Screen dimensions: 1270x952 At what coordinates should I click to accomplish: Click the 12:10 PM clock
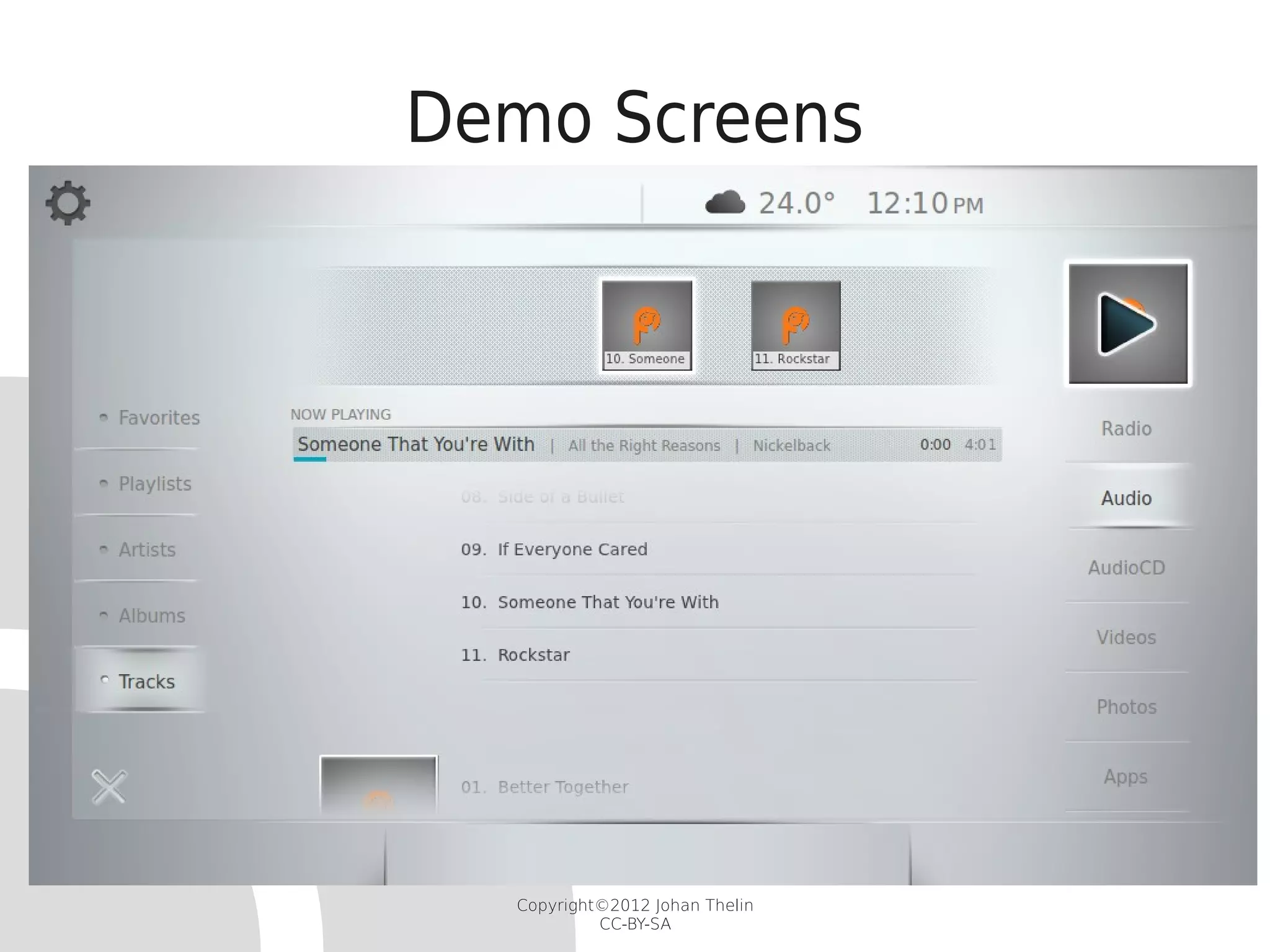pyautogui.click(x=925, y=203)
